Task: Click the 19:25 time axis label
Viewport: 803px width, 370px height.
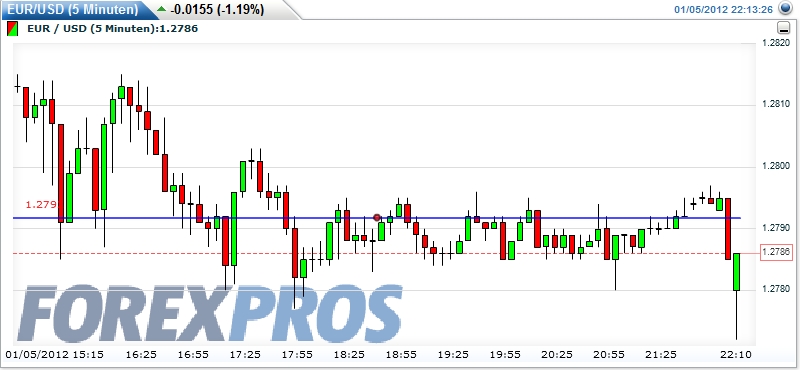Action: [x=453, y=355]
